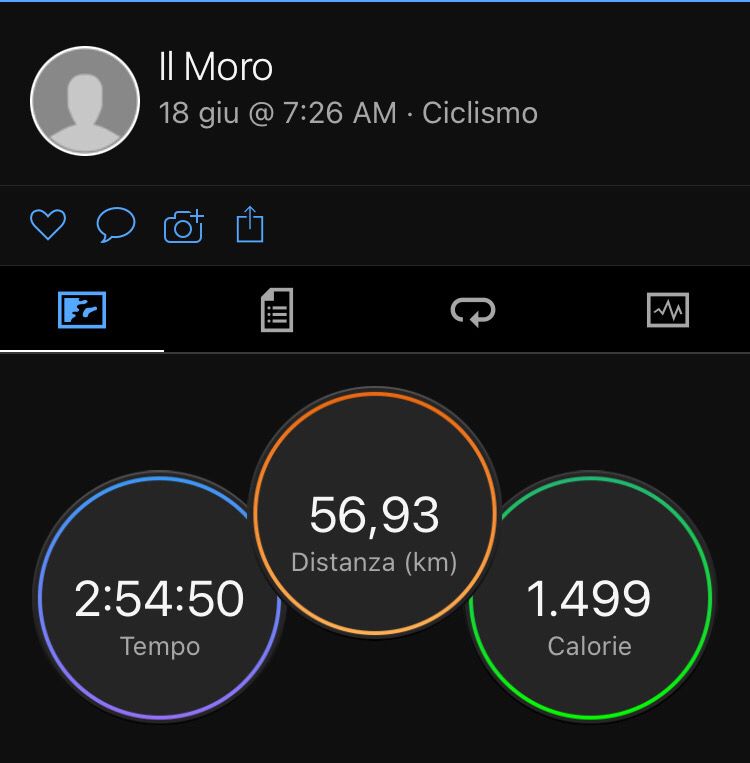This screenshot has height=763, width=750.
Task: Tap the 56,93 distance value
Action: [374, 515]
